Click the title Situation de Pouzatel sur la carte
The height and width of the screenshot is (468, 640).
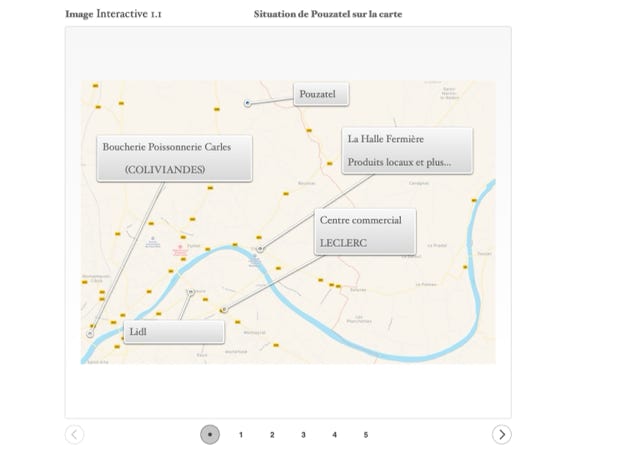327,14
